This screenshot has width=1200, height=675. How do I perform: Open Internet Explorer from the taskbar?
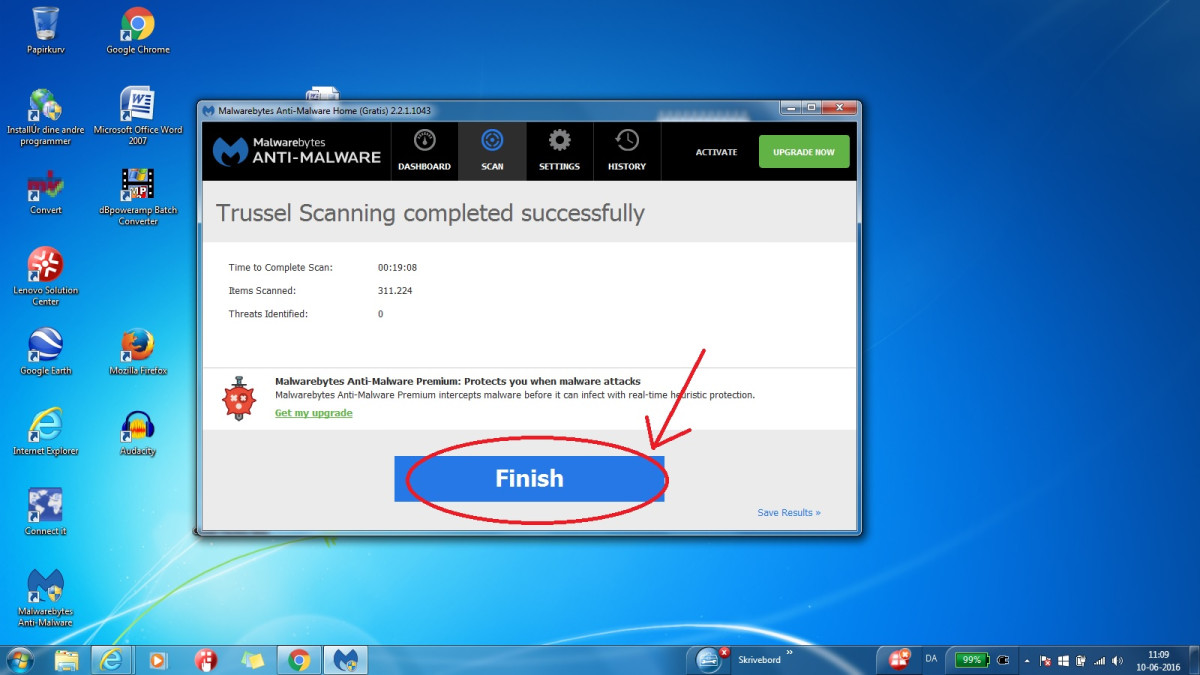(112, 660)
